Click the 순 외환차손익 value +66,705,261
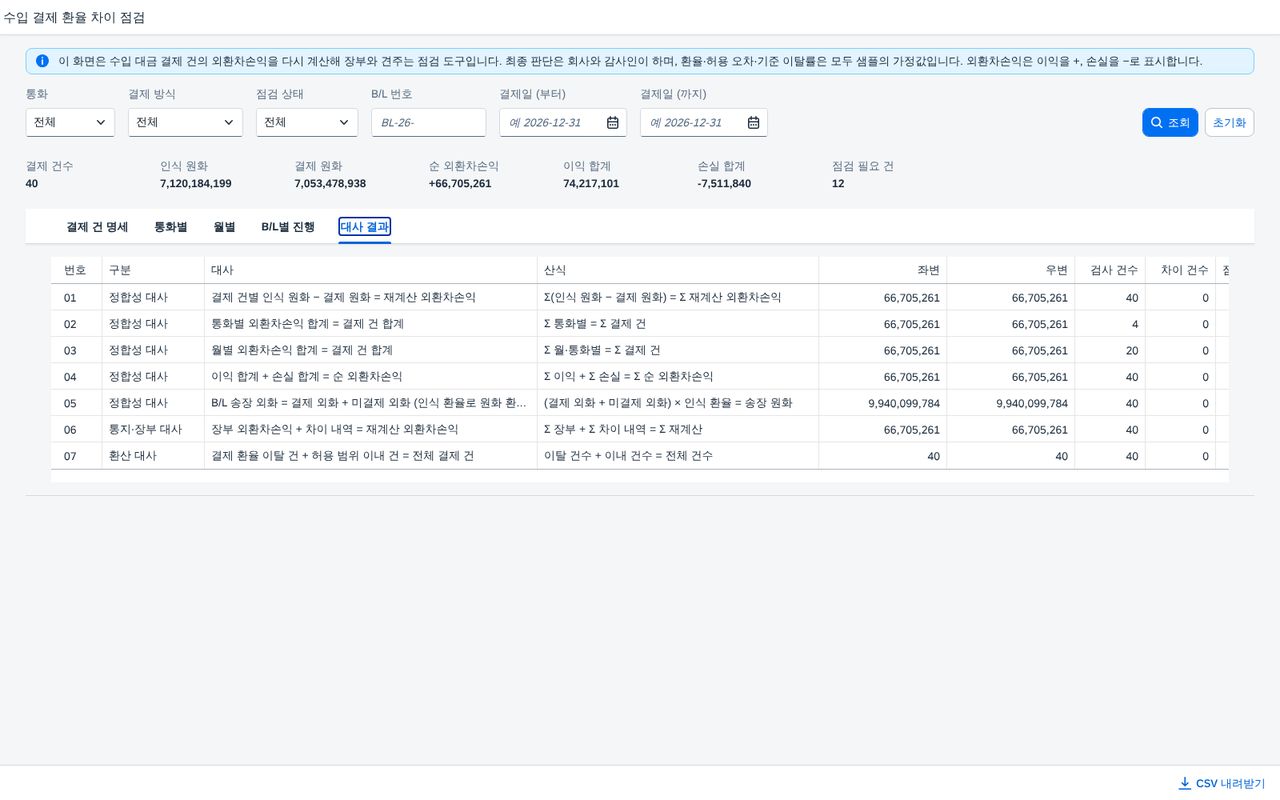This screenshot has height=800, width=1280. (460, 184)
